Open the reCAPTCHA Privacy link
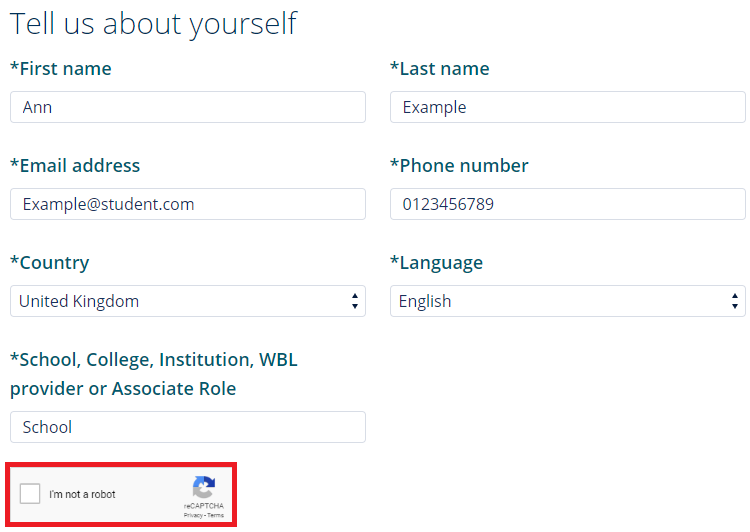Viewport: 750px width, 532px height. (193, 515)
